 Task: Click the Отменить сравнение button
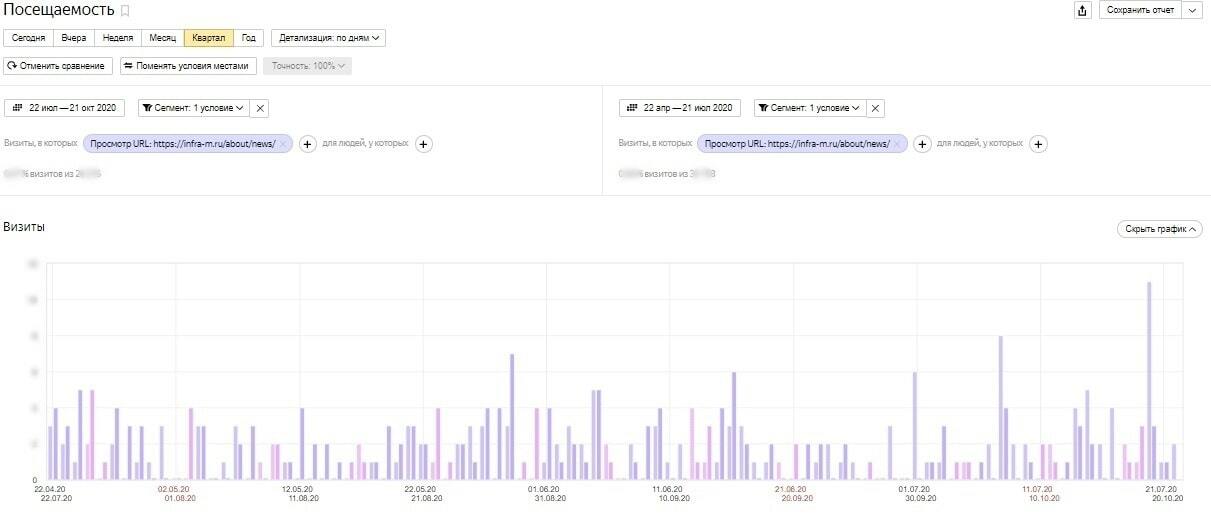click(x=59, y=66)
